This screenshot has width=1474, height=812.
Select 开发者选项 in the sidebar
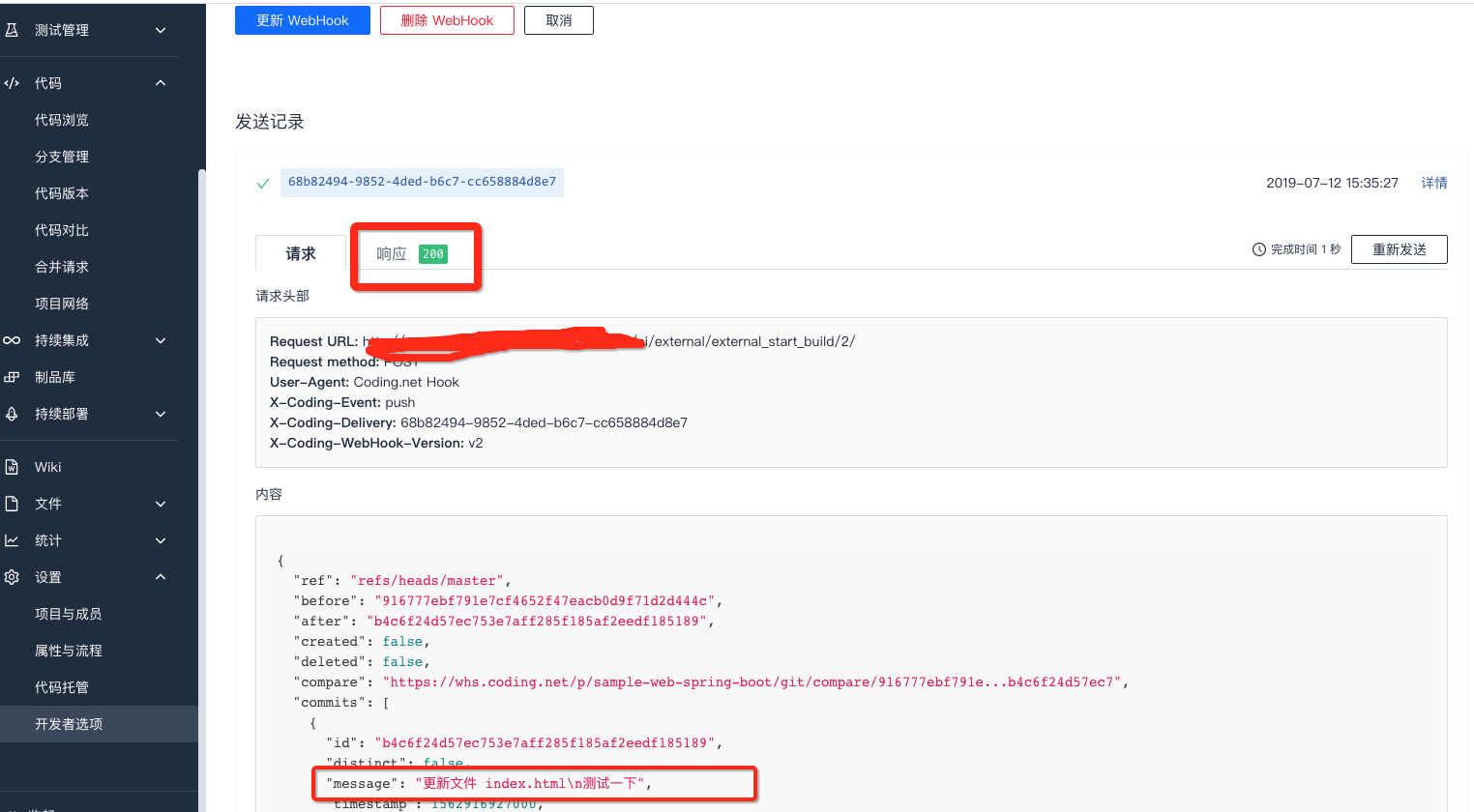99,724
